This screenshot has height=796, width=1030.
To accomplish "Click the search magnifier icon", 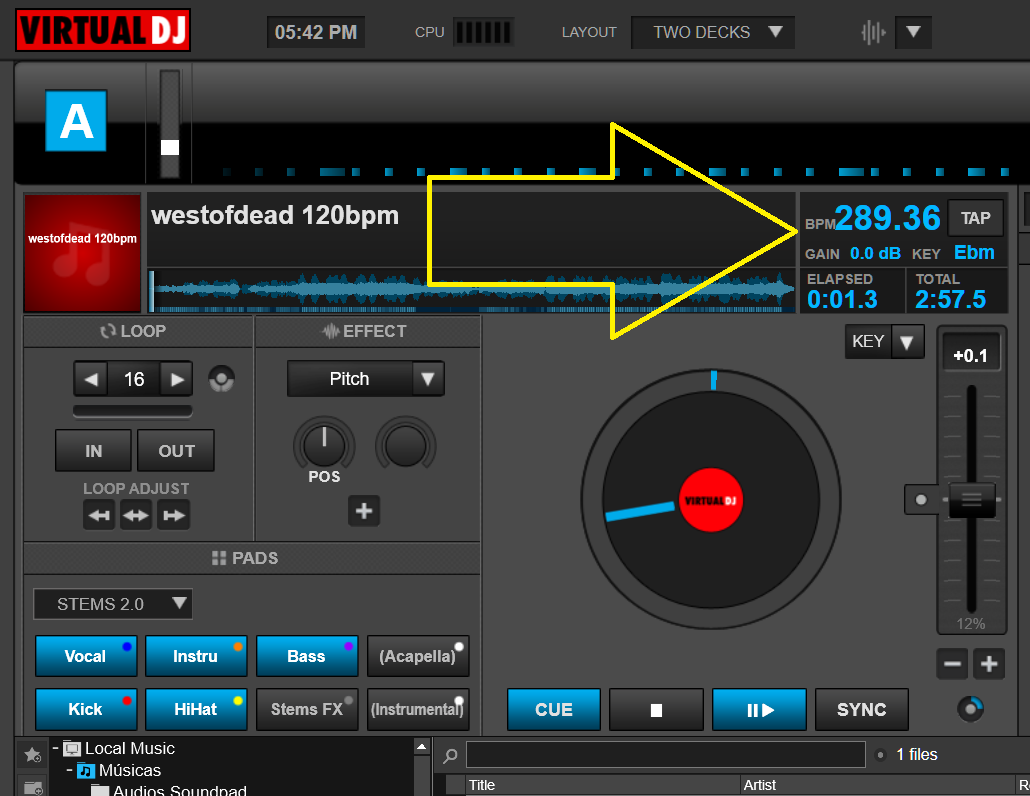I will pos(450,755).
